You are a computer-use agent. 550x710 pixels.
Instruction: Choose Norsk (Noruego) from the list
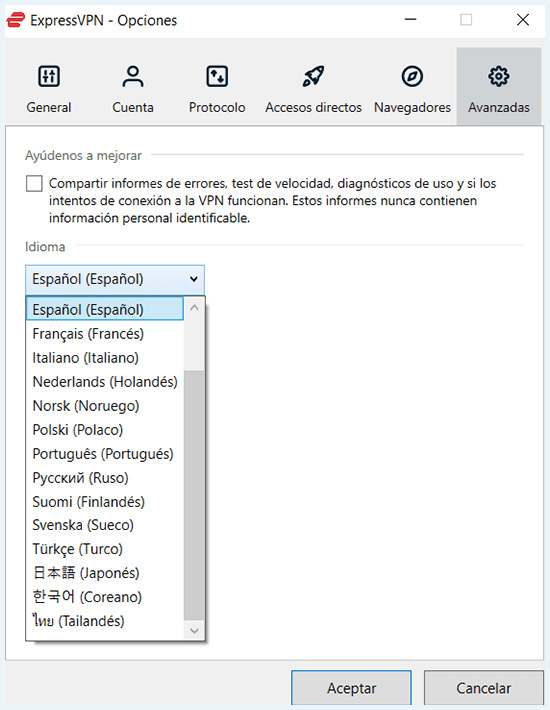pos(105,406)
